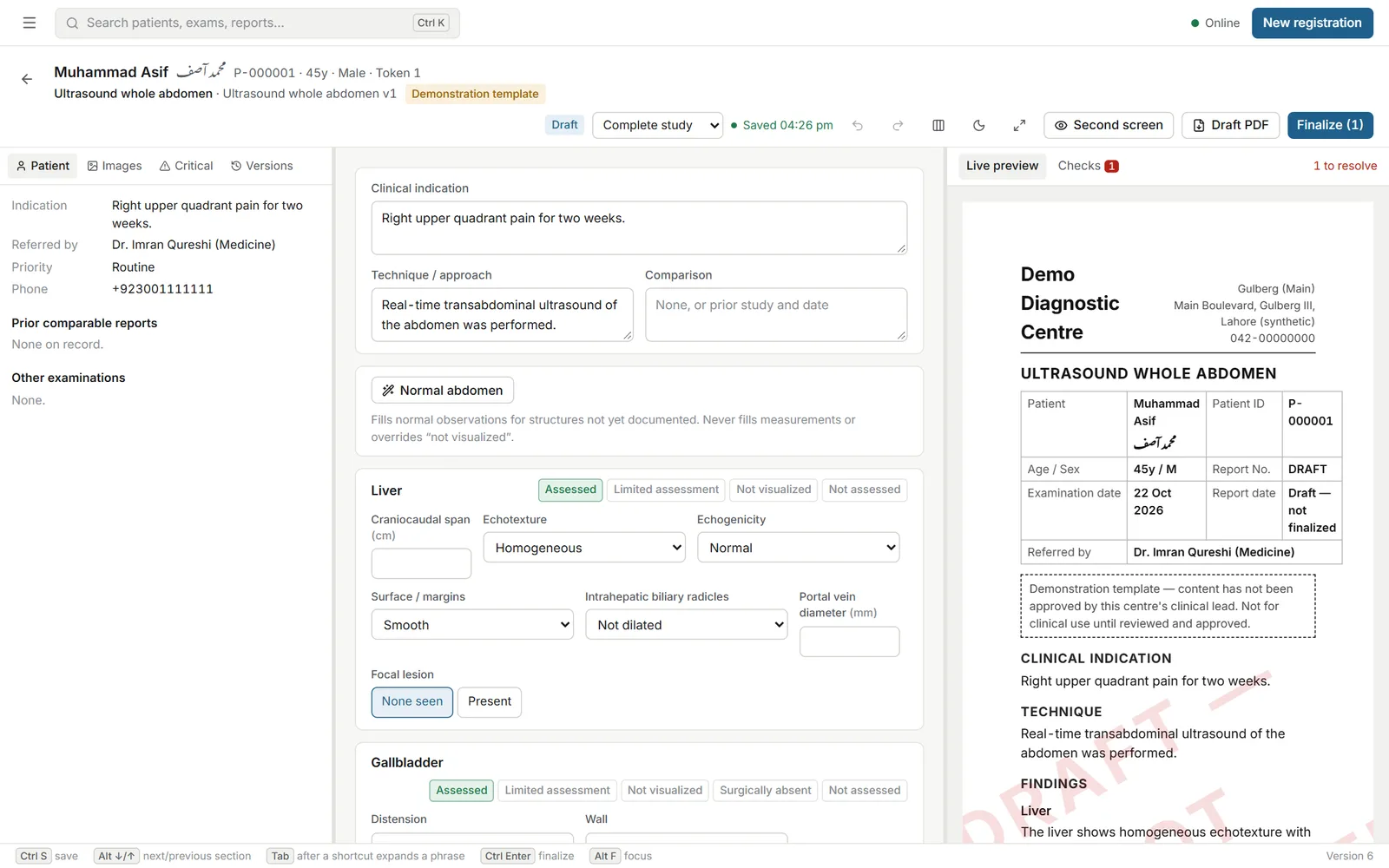
Task: Switch to the Critical tab
Action: tap(186, 166)
